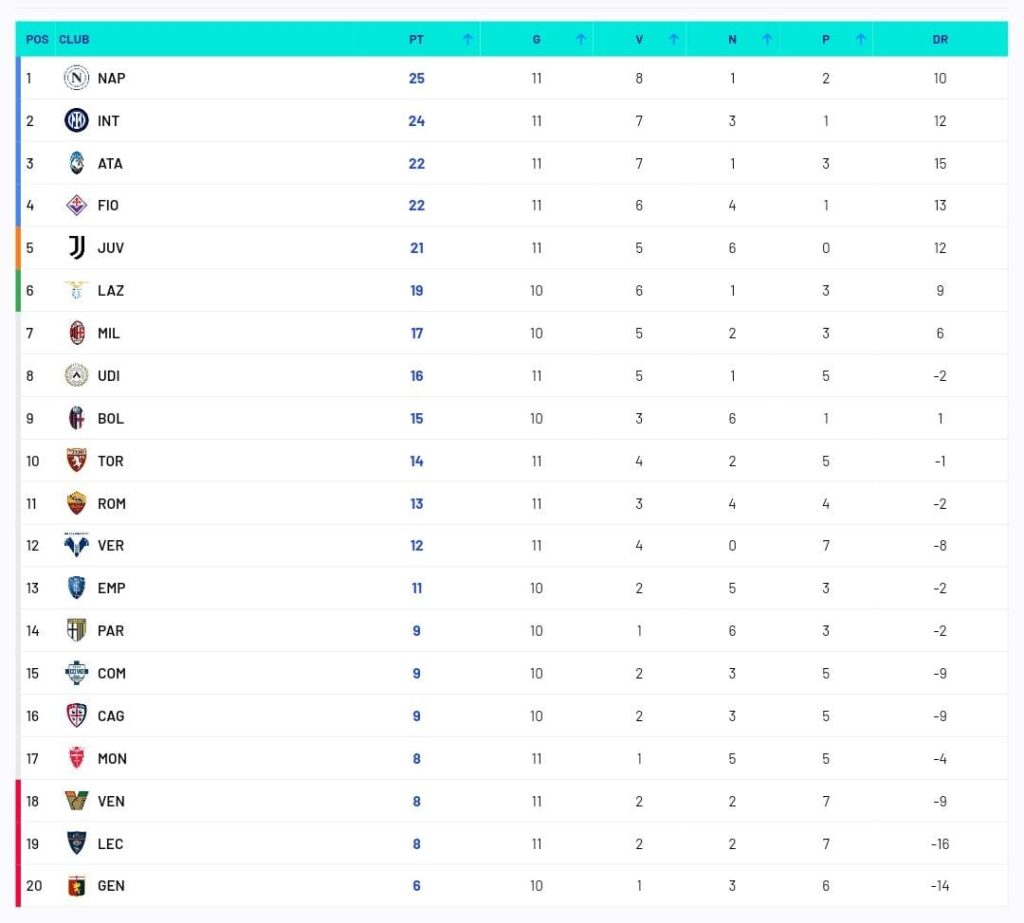
Task: Select the Parma club crest icon
Action: 76,630
